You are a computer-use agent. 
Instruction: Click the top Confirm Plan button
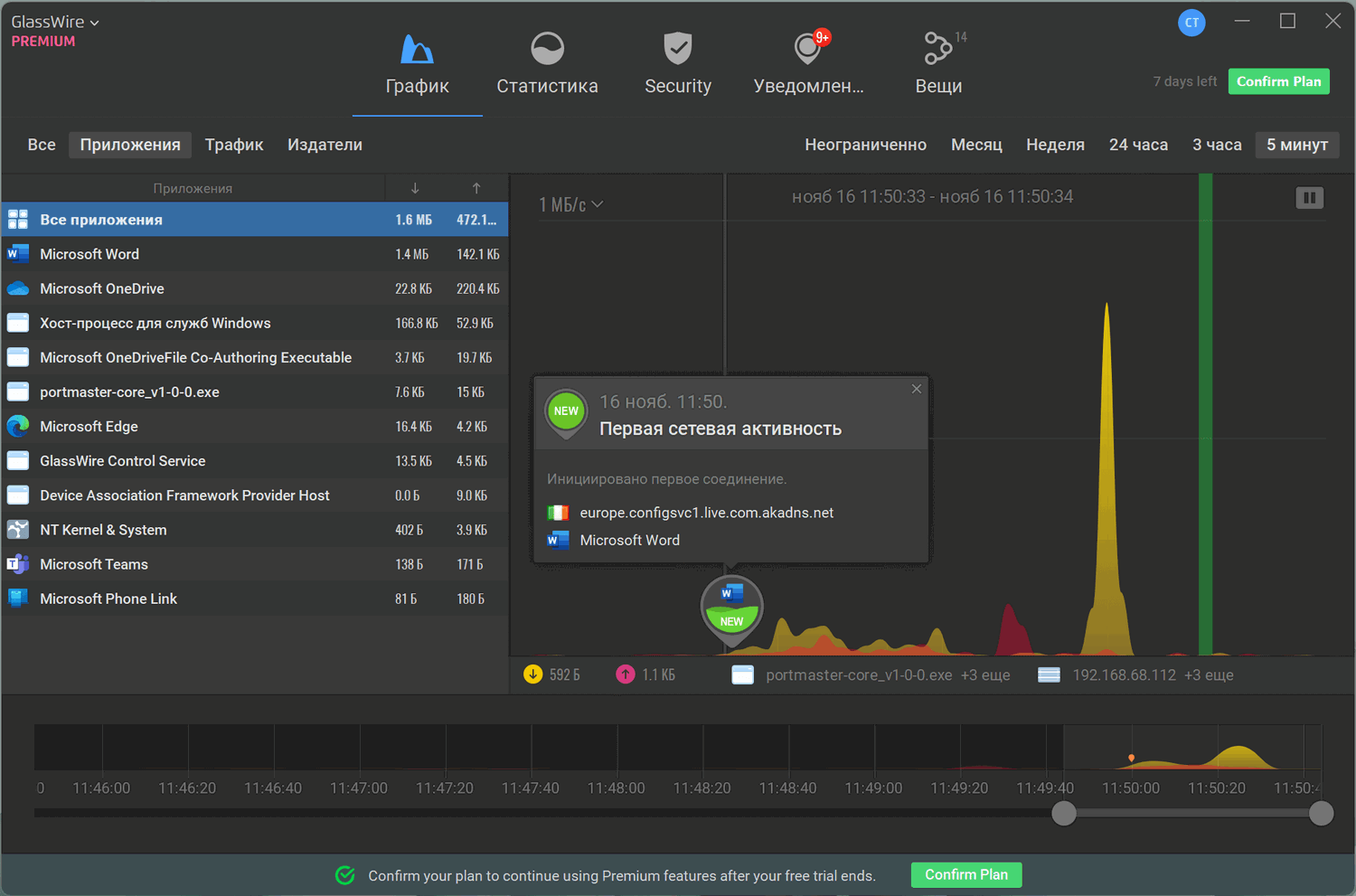(1279, 81)
